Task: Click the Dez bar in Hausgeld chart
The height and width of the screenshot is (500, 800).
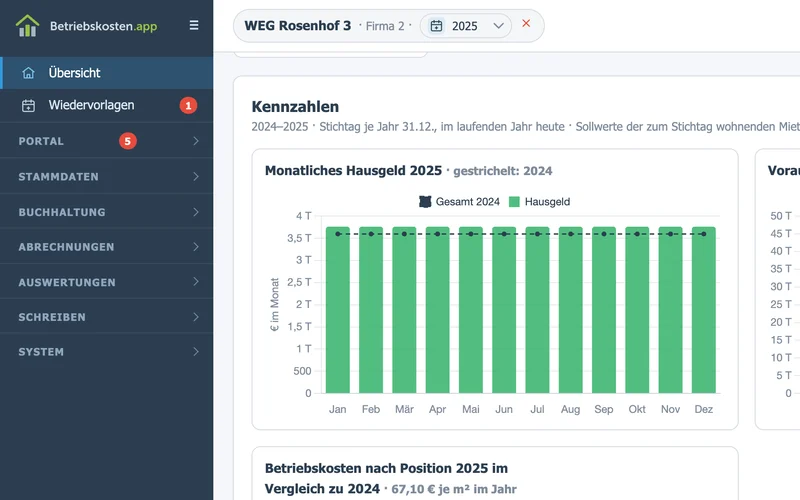Action: point(704,310)
